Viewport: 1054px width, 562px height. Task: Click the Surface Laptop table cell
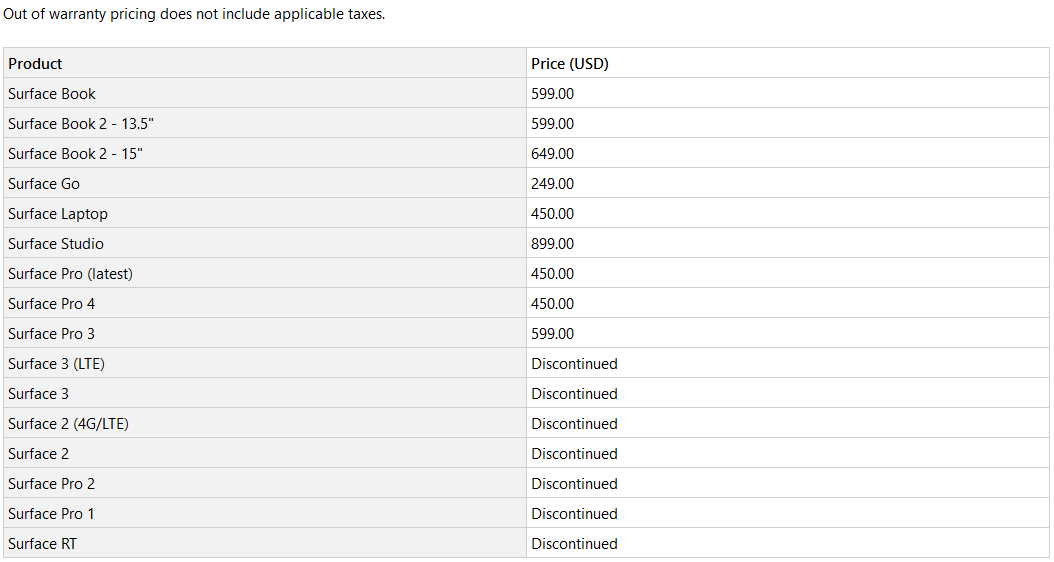coord(265,214)
